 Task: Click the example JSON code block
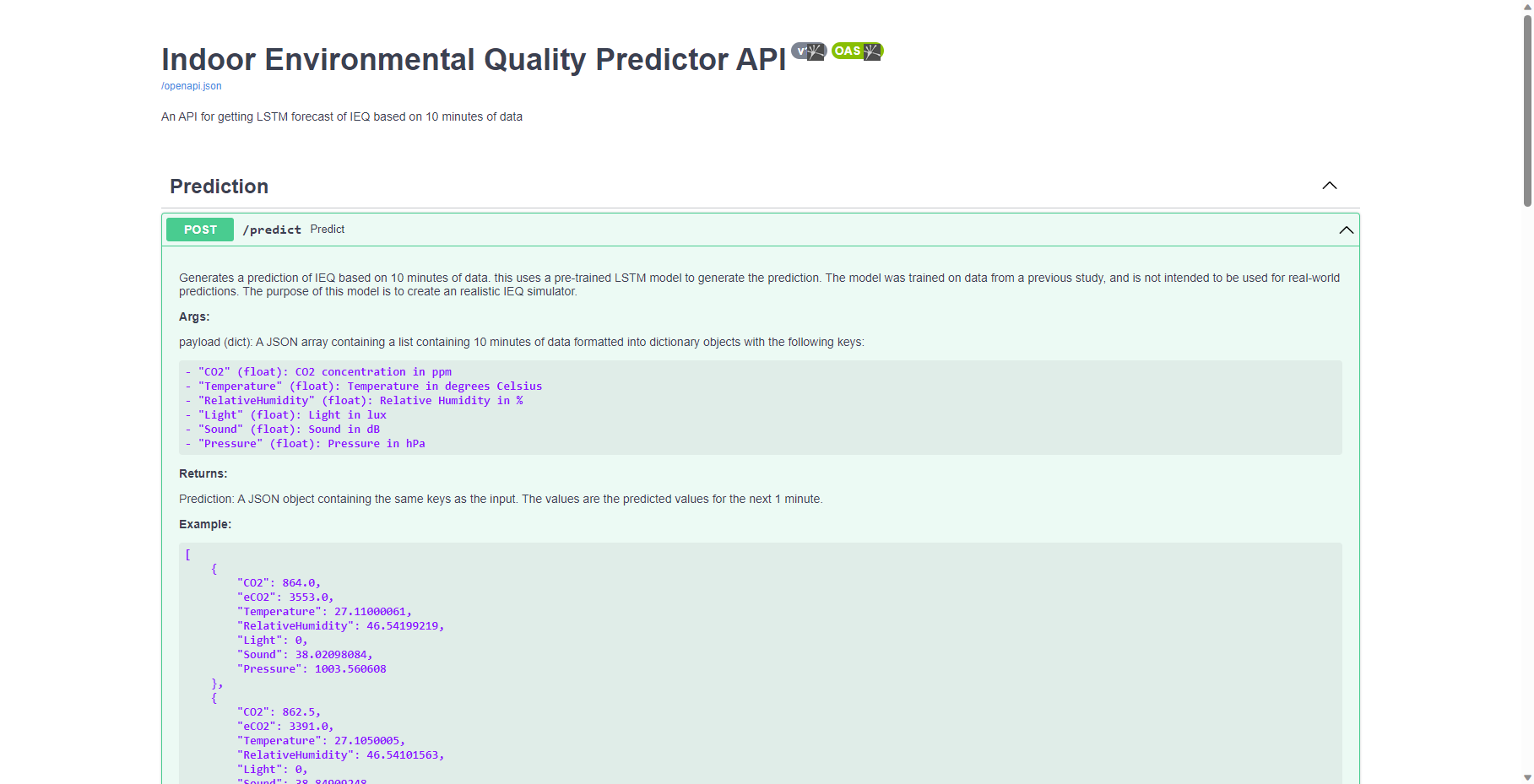pyautogui.click(x=760, y=663)
